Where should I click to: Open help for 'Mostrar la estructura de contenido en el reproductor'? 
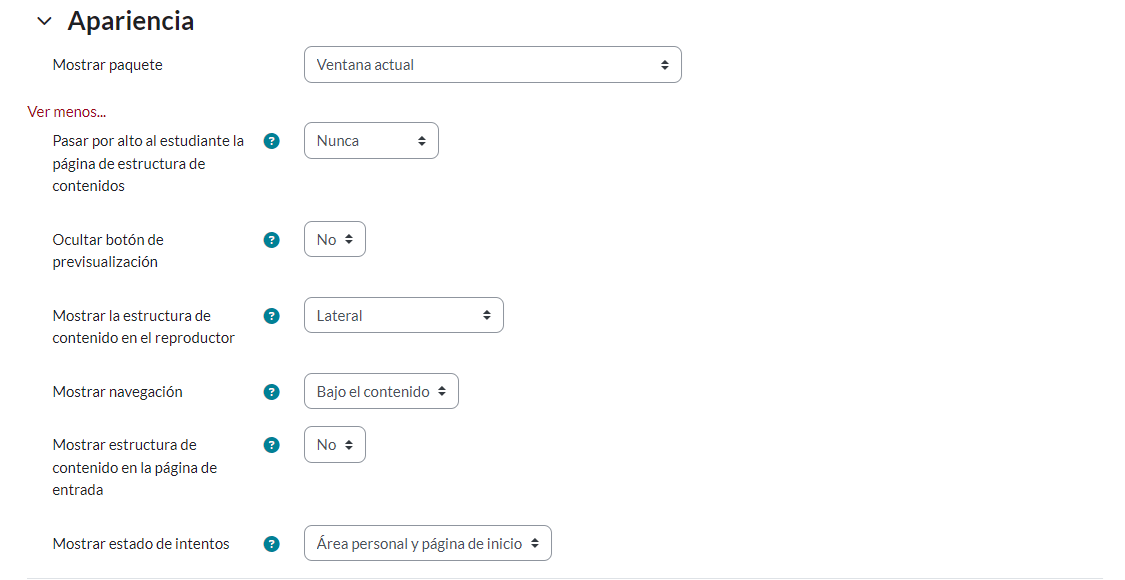tap(271, 315)
